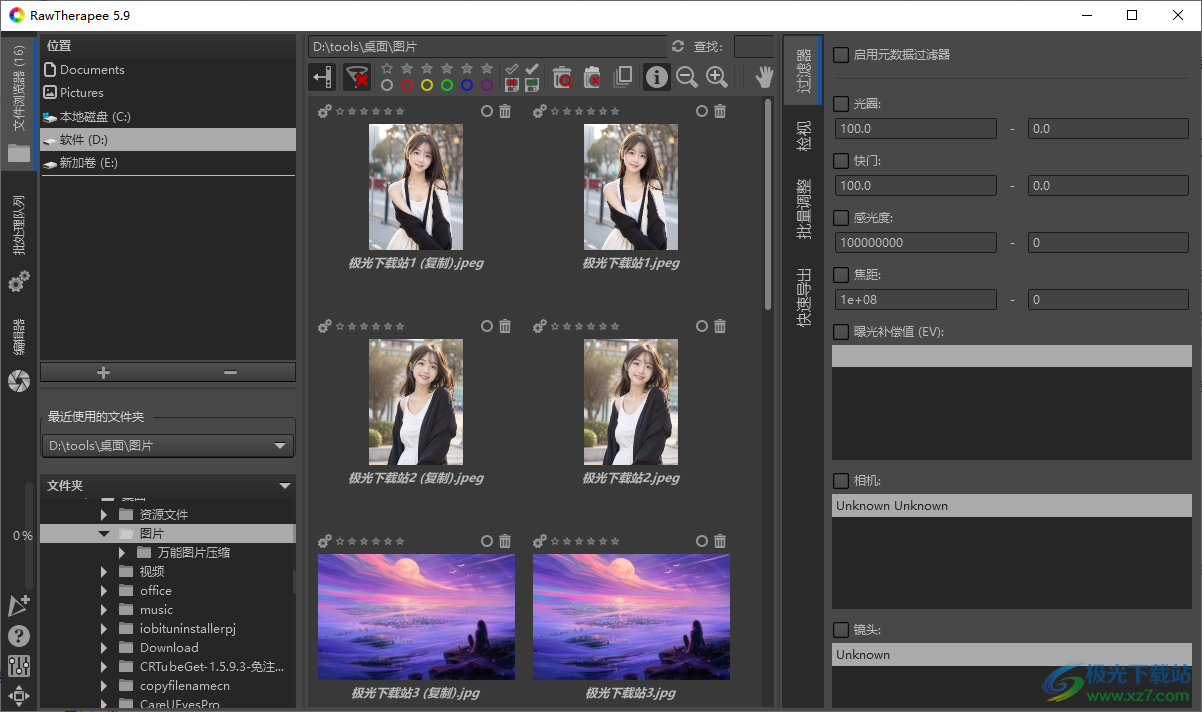Tick the 镜头 filter checkbox
The width and height of the screenshot is (1202, 712).
841,630
